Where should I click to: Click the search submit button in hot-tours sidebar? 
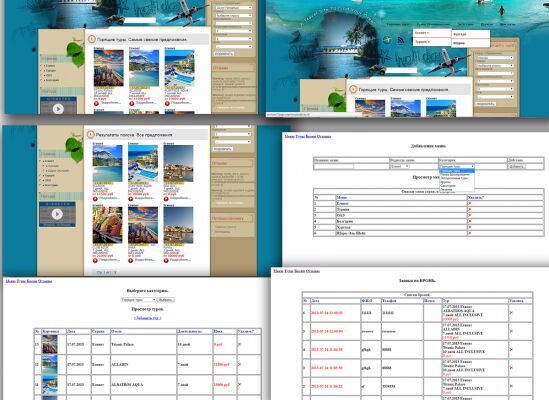tap(224, 54)
